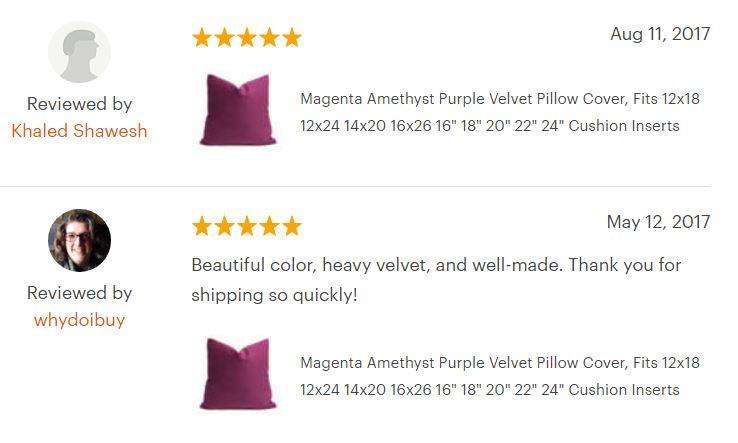The image size is (738, 443).
Task: Click third star of Khaled Shawesh's rating
Action: [x=247, y=37]
